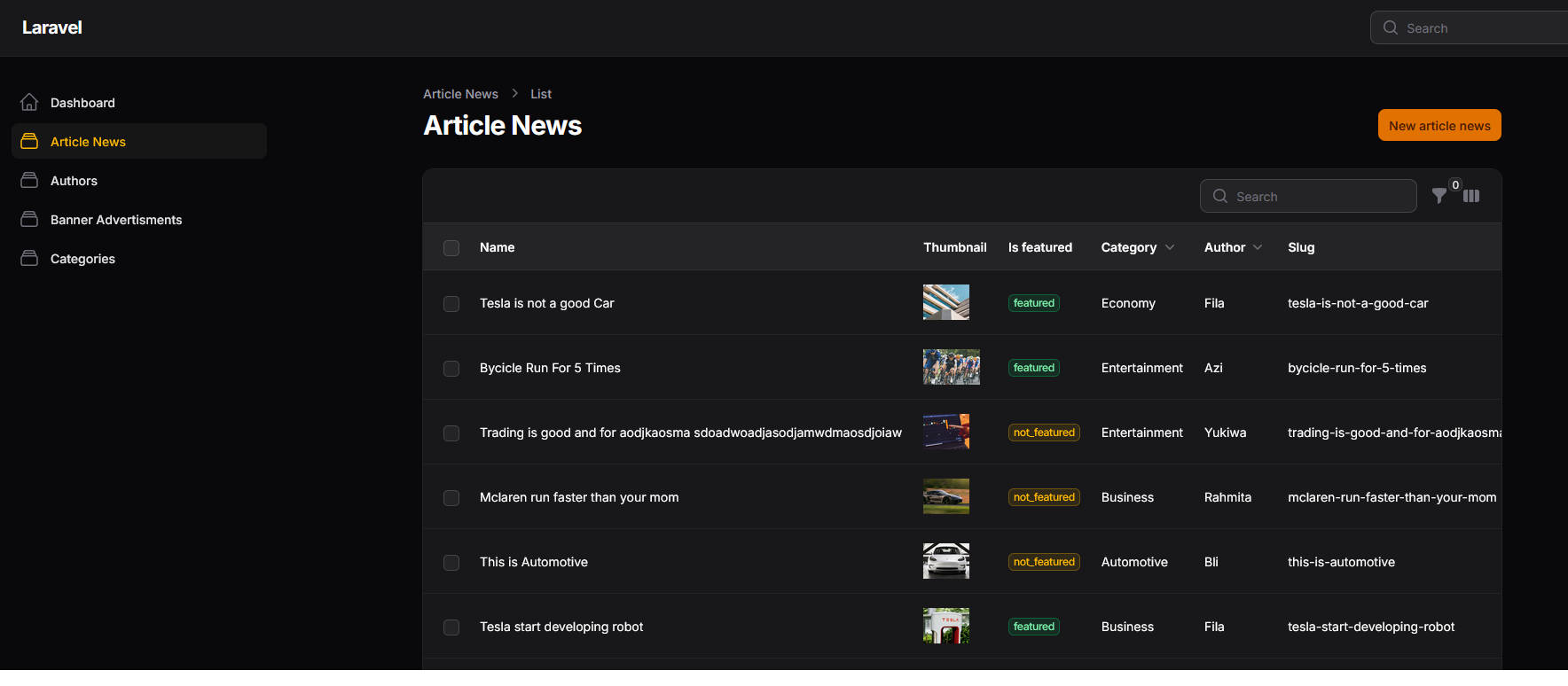Open the table filter funnel icon
Screen dimensions: 1568x686
pos(1439,196)
